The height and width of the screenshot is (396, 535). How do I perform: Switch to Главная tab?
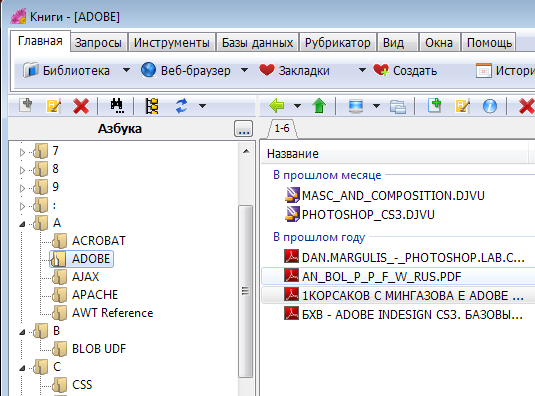tap(40, 41)
